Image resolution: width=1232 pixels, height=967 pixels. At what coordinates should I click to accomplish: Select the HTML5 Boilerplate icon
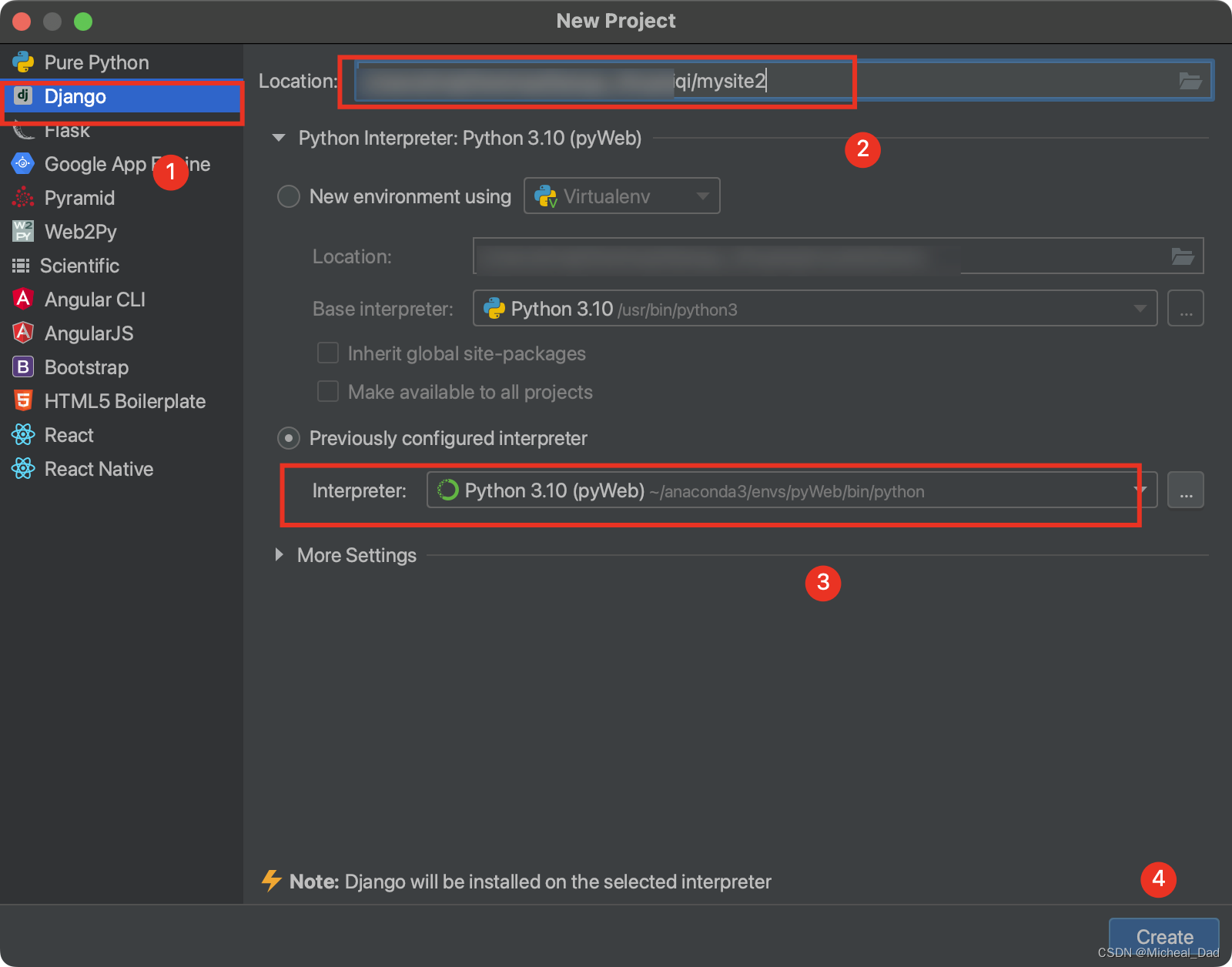click(x=23, y=400)
